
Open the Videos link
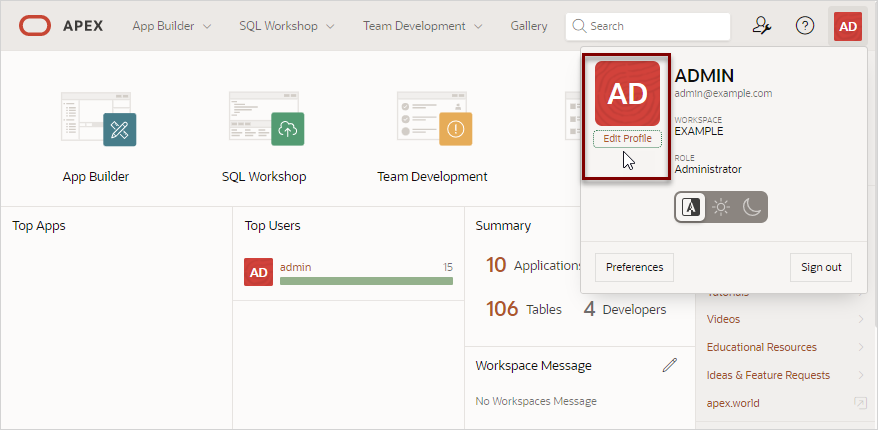(723, 319)
